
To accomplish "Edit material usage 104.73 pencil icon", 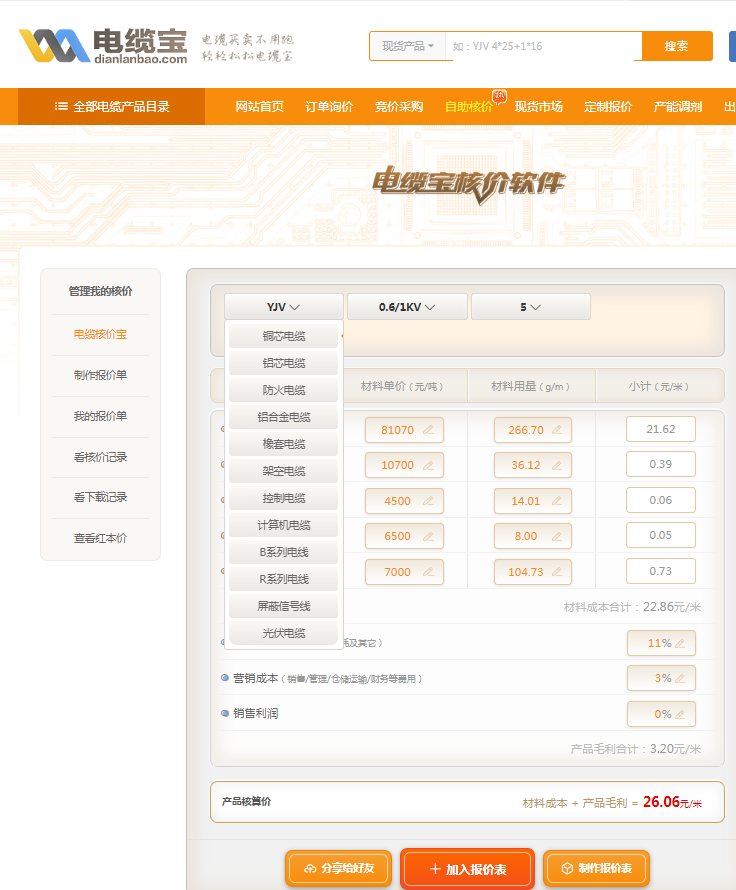I will (x=557, y=572).
